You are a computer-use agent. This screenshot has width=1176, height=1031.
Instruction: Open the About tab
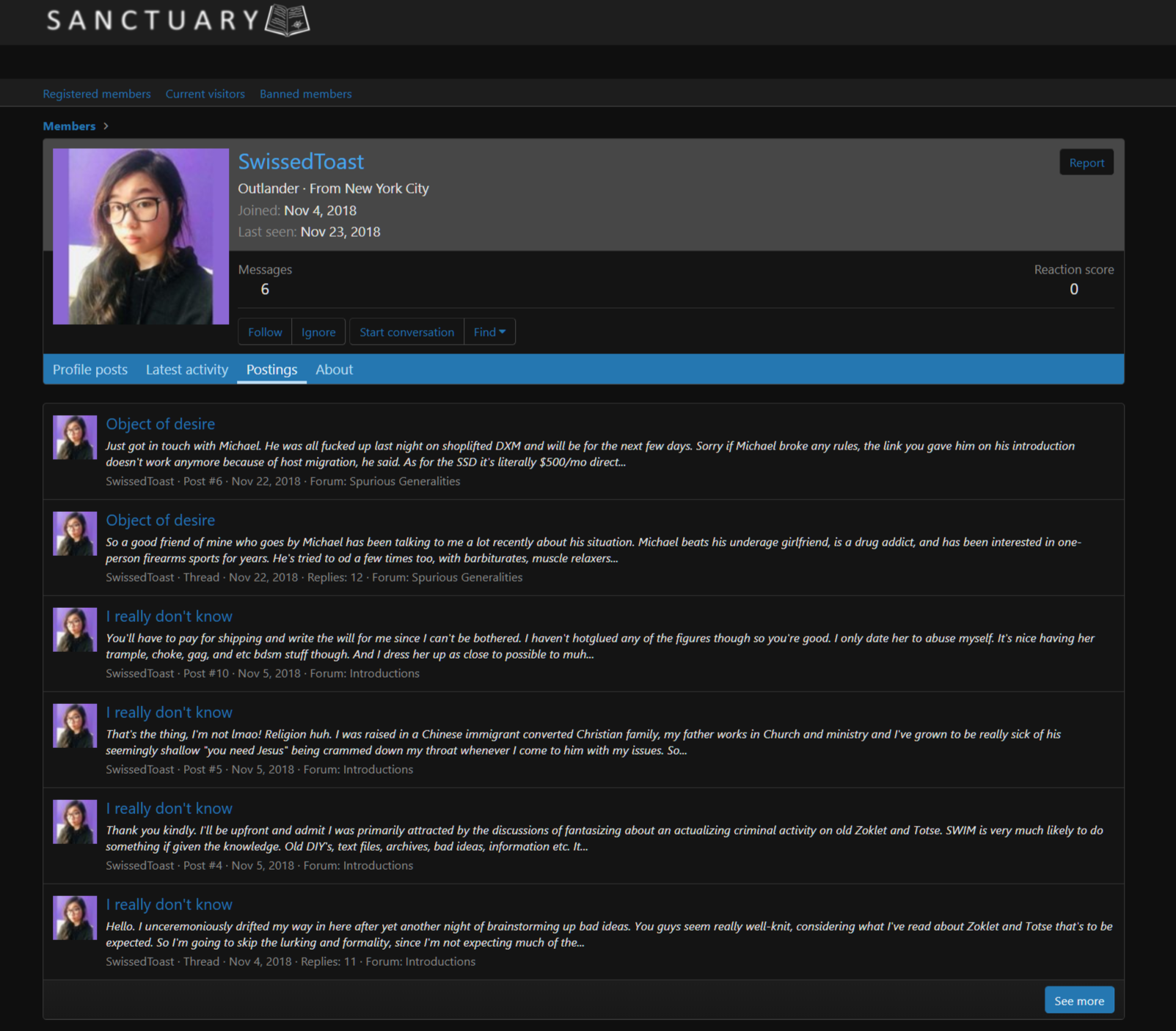[x=335, y=370]
